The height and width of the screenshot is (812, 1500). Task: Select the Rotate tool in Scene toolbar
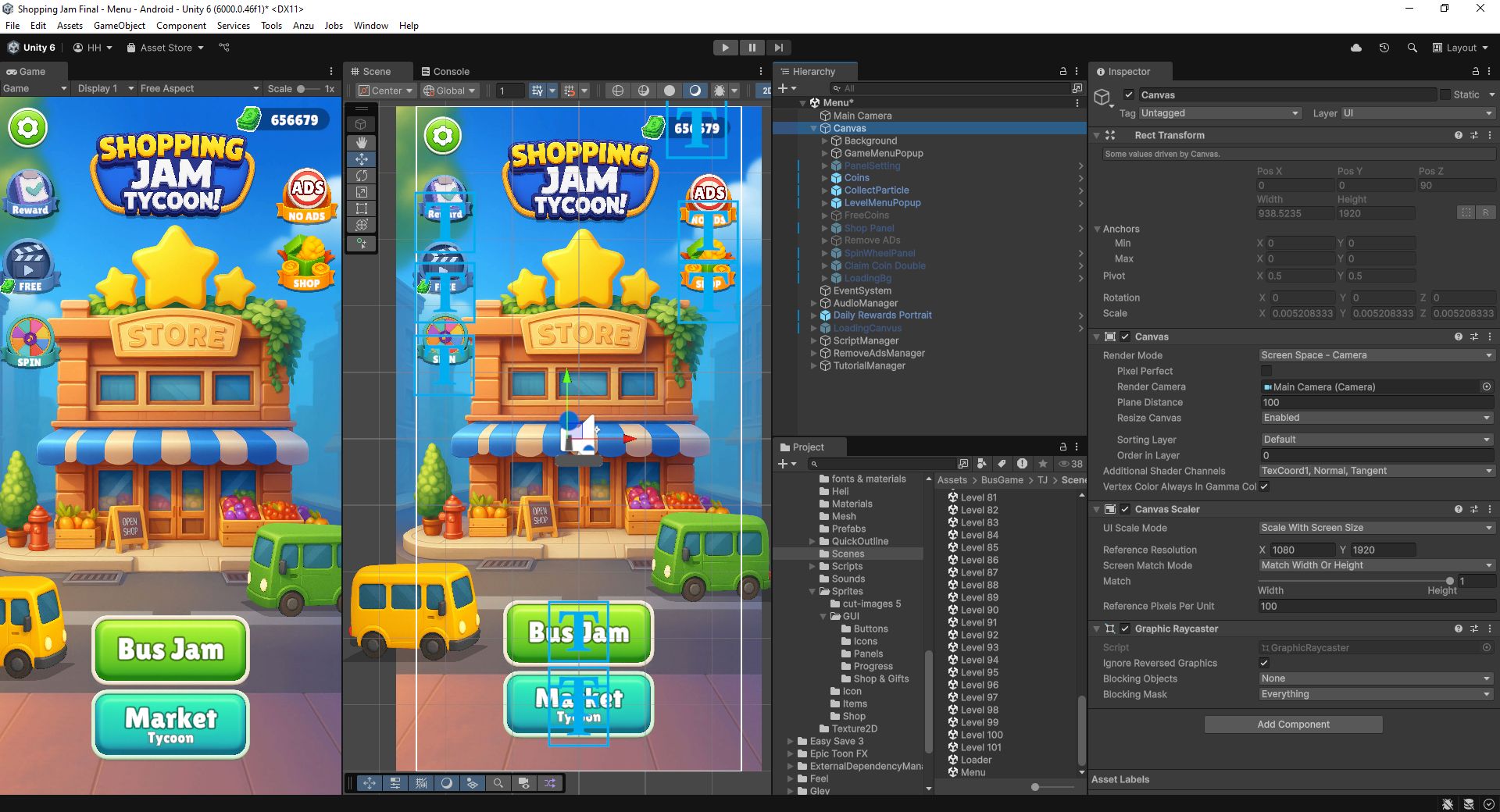[361, 176]
